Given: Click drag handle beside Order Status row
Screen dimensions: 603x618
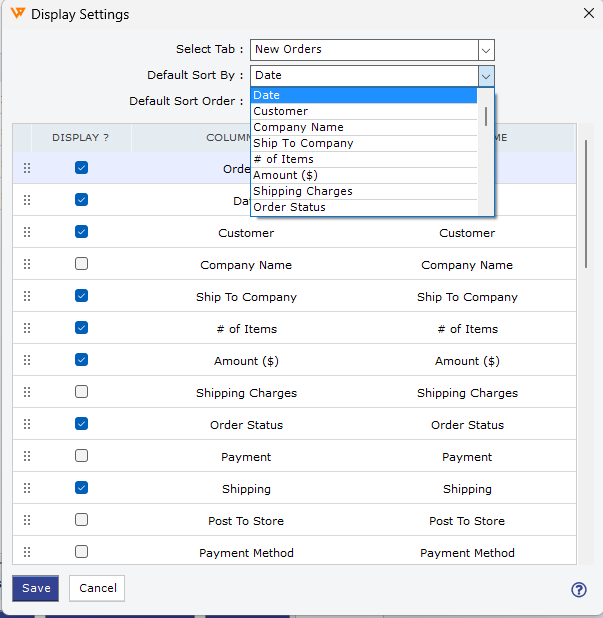Looking at the screenshot, I should click(27, 424).
